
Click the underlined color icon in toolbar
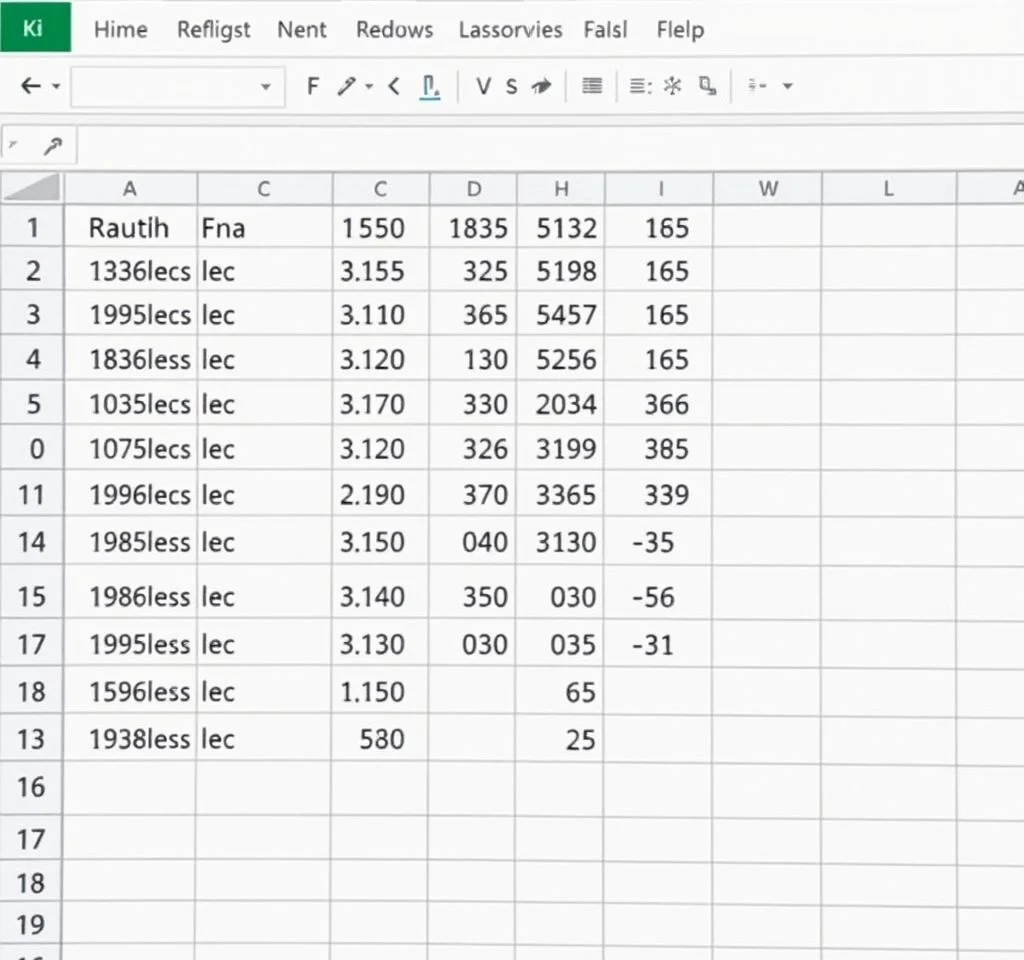(x=431, y=88)
